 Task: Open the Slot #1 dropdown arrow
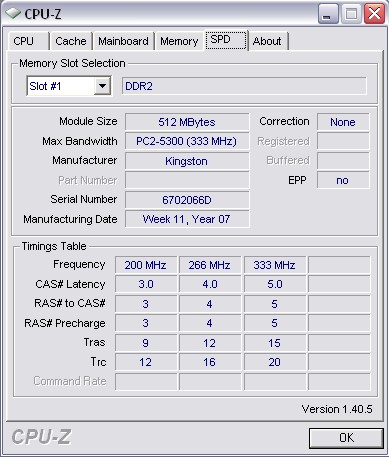click(102, 86)
